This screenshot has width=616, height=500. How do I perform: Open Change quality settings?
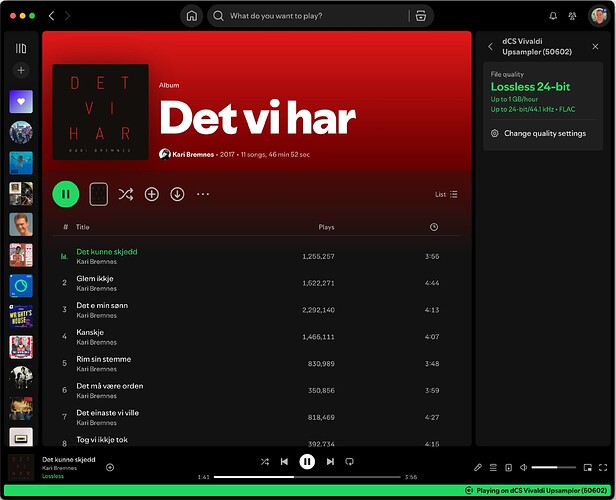(538, 134)
